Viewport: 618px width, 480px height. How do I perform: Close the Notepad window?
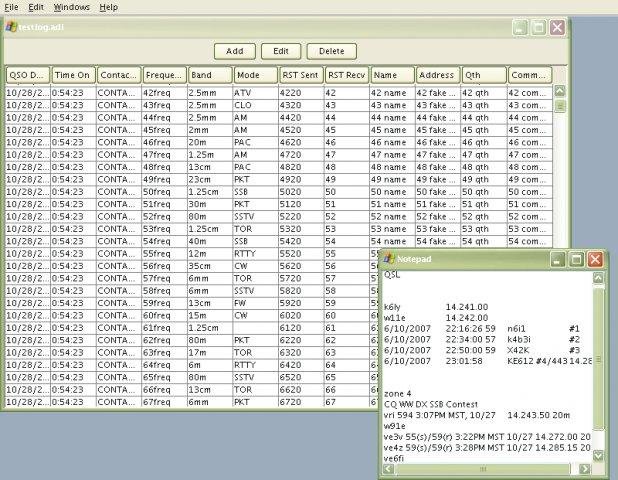coord(595,259)
